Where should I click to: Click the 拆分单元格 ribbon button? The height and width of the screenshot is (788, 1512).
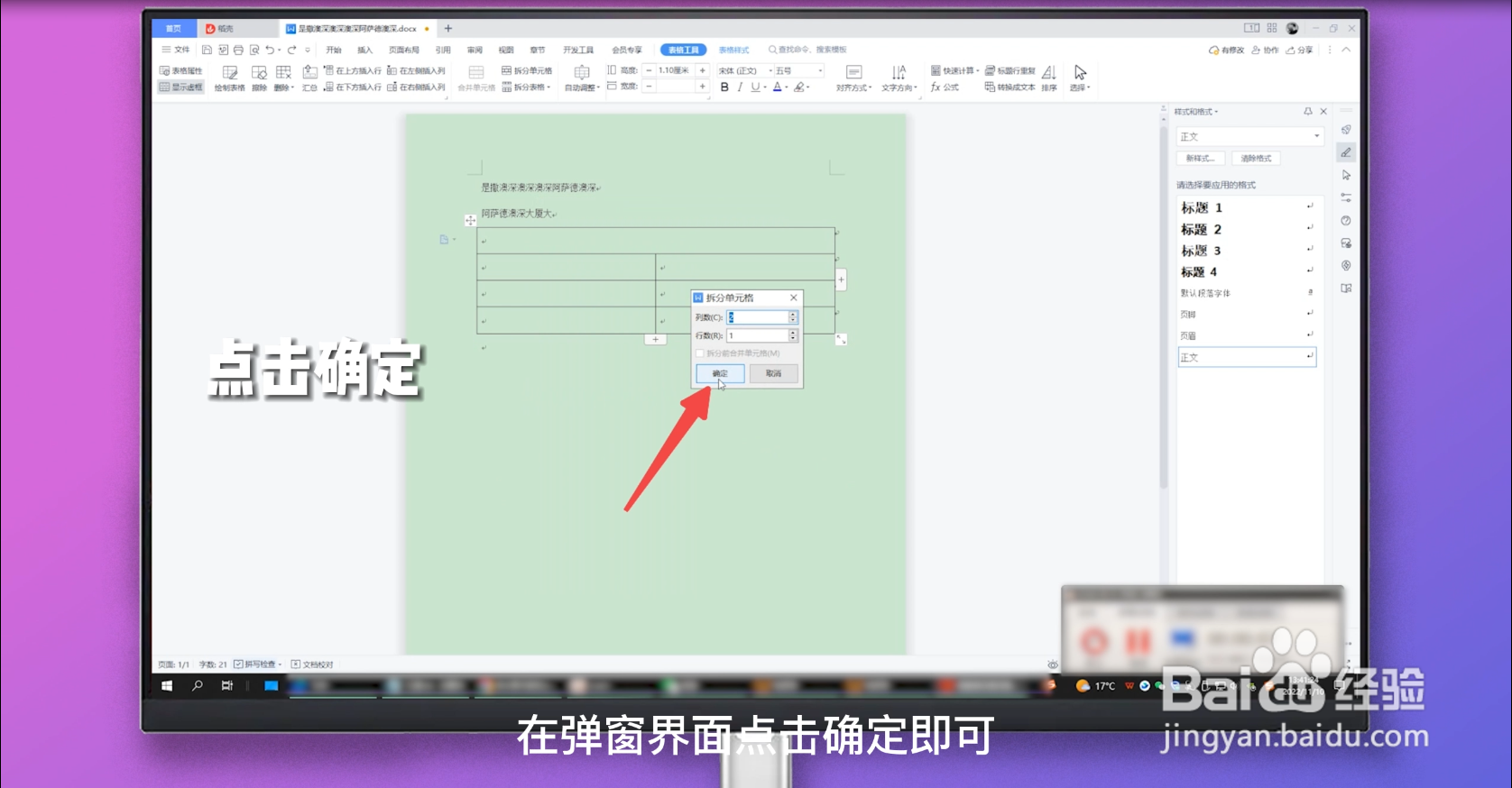point(527,70)
